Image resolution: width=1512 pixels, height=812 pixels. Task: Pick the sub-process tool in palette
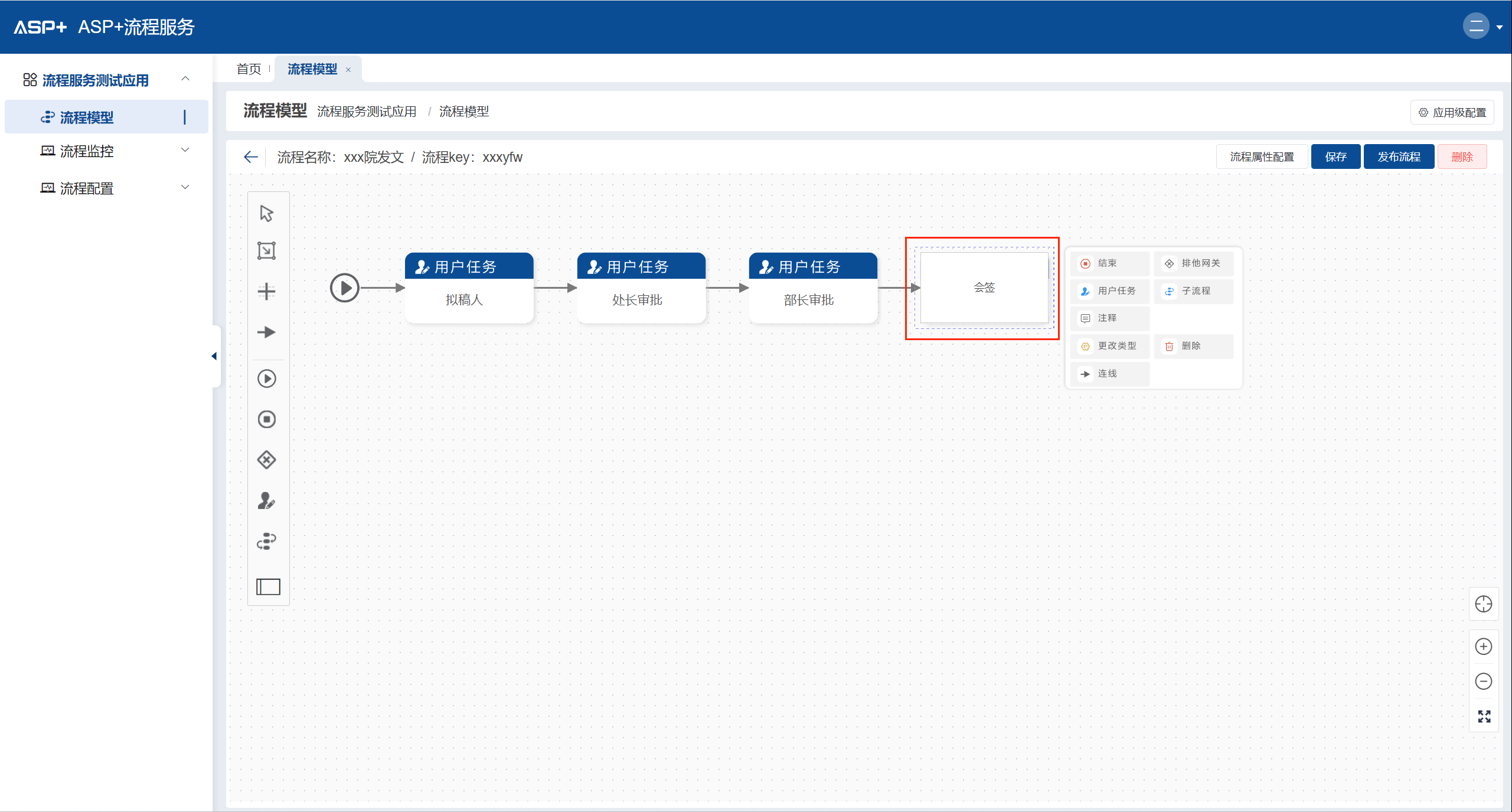[267, 541]
